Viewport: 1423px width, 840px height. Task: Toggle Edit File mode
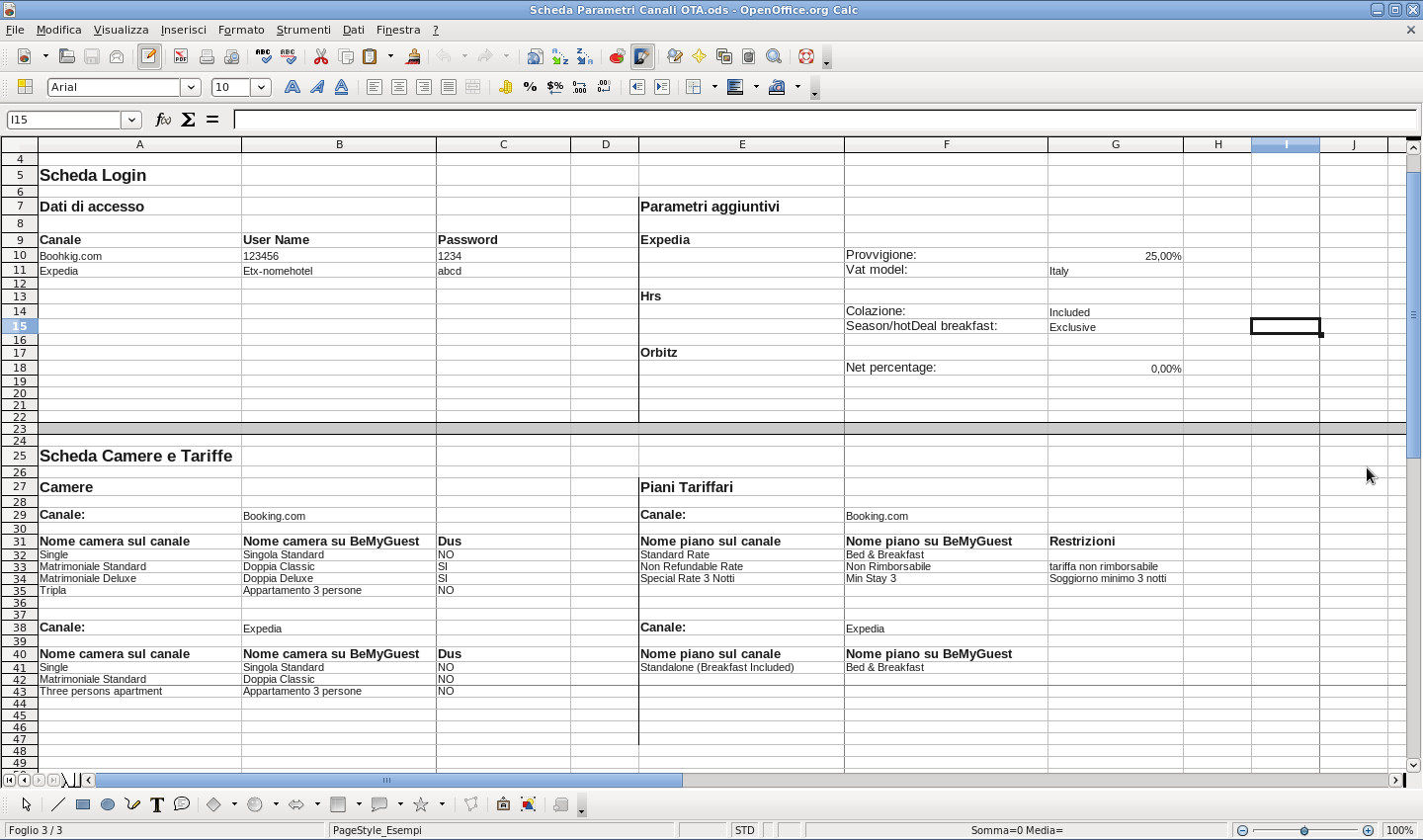click(149, 57)
